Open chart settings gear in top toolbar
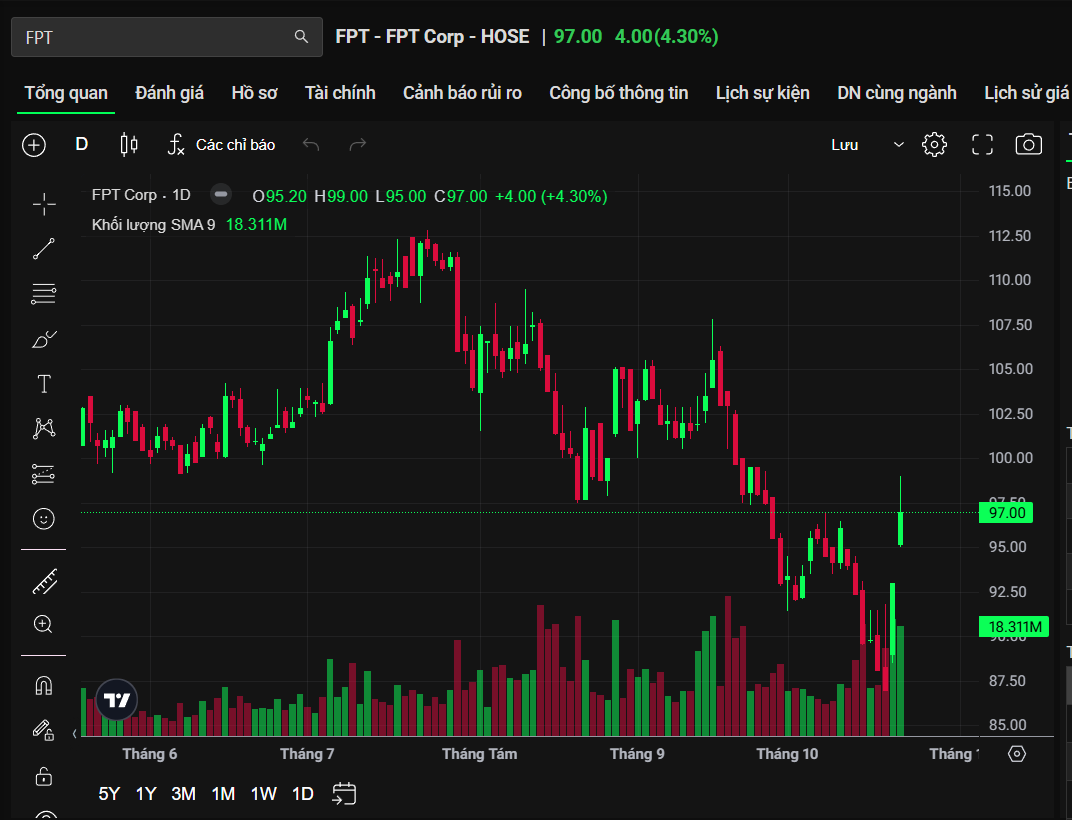Viewport: 1072px width, 820px height. coord(934,145)
